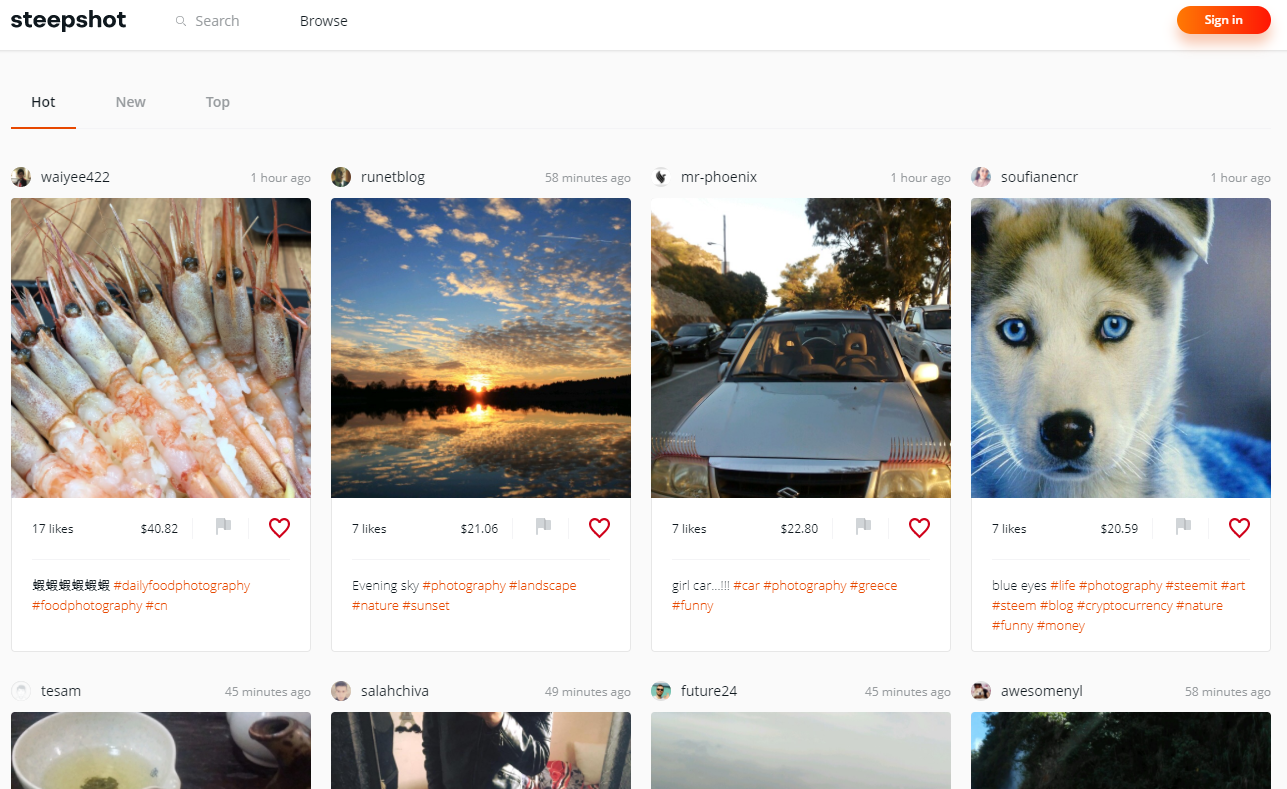
Task: Click the 17 likes count
Action: coord(53,529)
